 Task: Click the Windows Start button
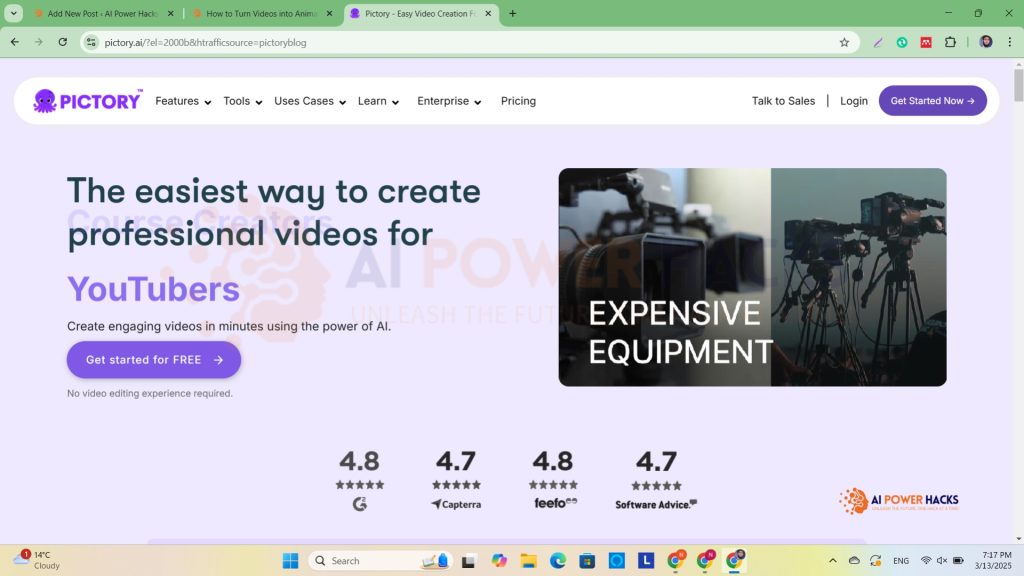290,561
